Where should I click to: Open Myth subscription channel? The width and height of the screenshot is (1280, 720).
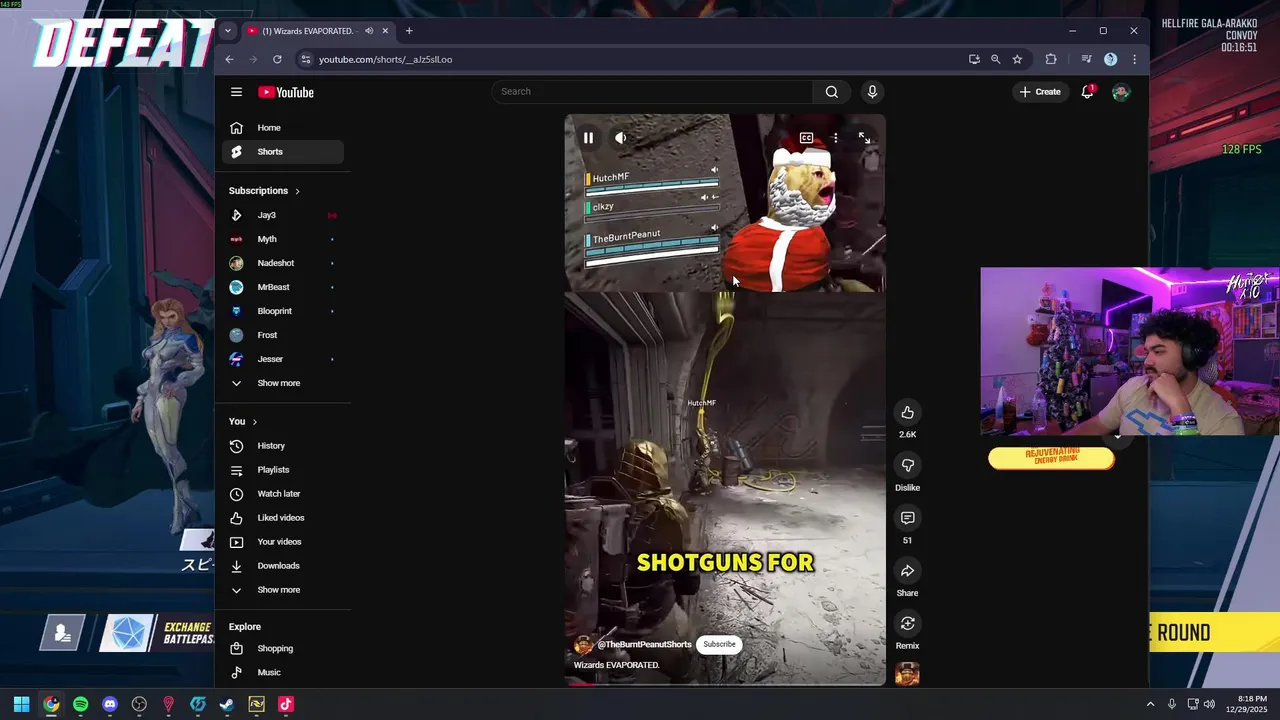pos(283,239)
